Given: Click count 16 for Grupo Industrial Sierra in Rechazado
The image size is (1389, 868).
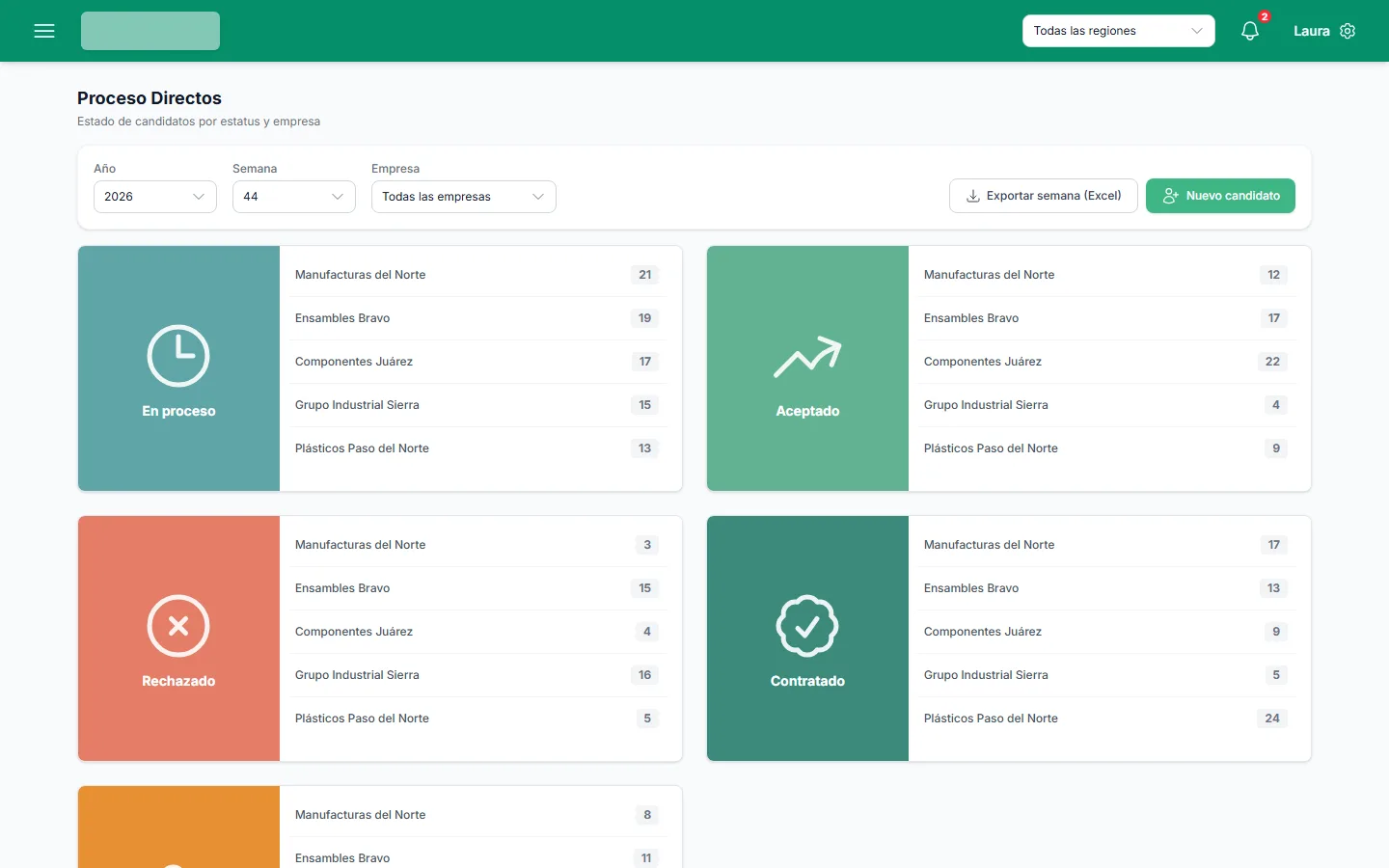Looking at the screenshot, I should pyautogui.click(x=644, y=675).
